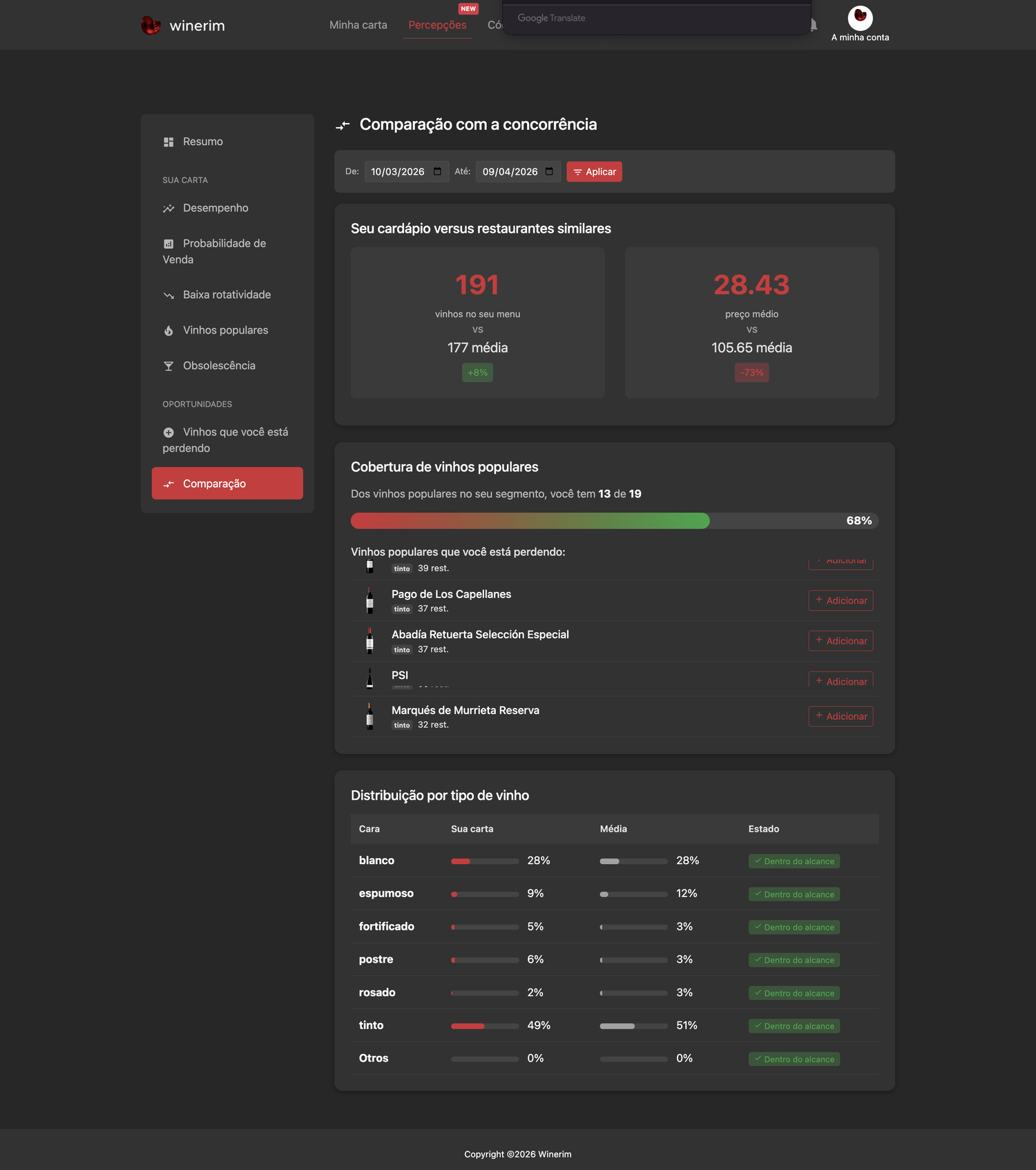Viewport: 1036px width, 1170px height.
Task: Click blanco row Dentro do alcance badge
Action: point(794,861)
